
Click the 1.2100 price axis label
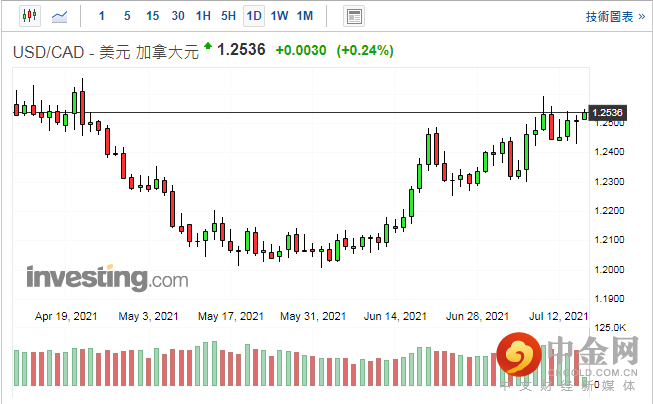(609, 240)
